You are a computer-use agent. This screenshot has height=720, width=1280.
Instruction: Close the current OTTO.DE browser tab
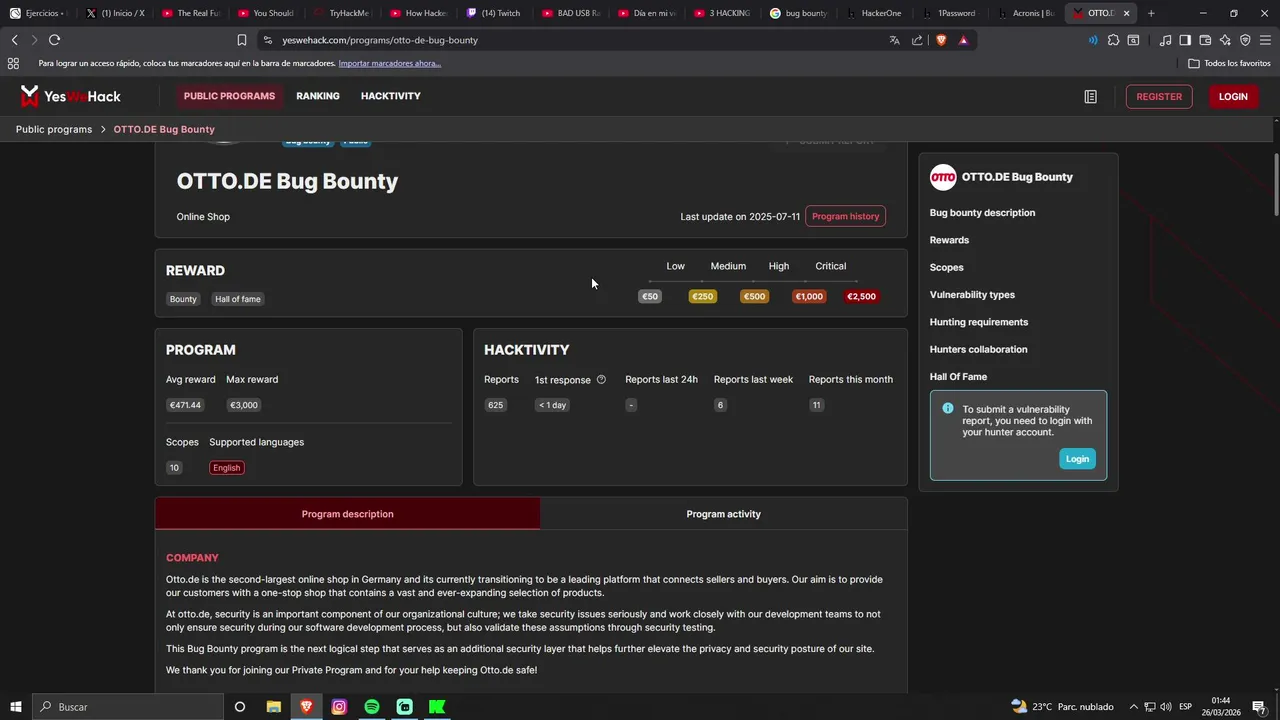tap(1126, 13)
